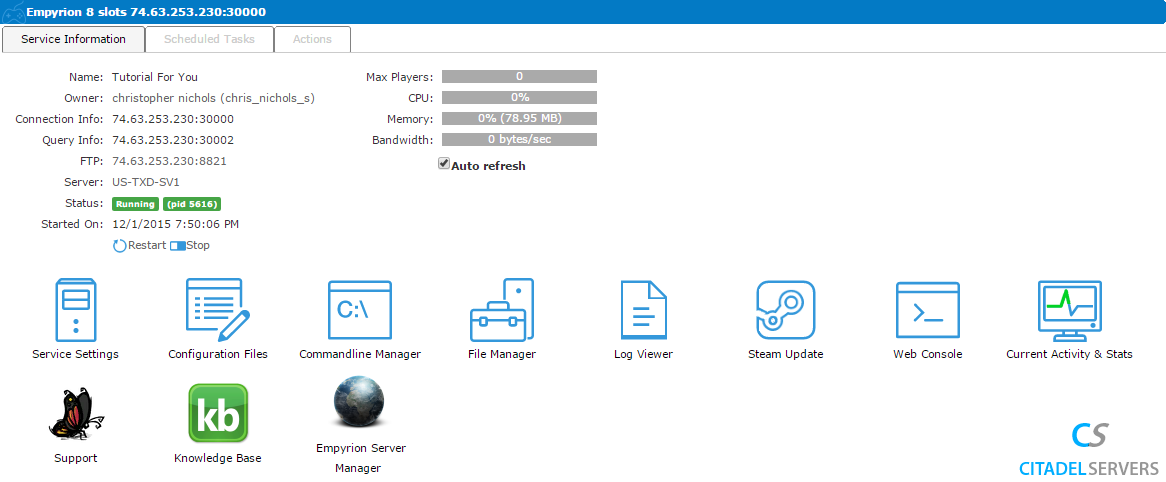The height and width of the screenshot is (482, 1166).
Task: Click the Log Viewer label
Action: pyautogui.click(x=643, y=354)
